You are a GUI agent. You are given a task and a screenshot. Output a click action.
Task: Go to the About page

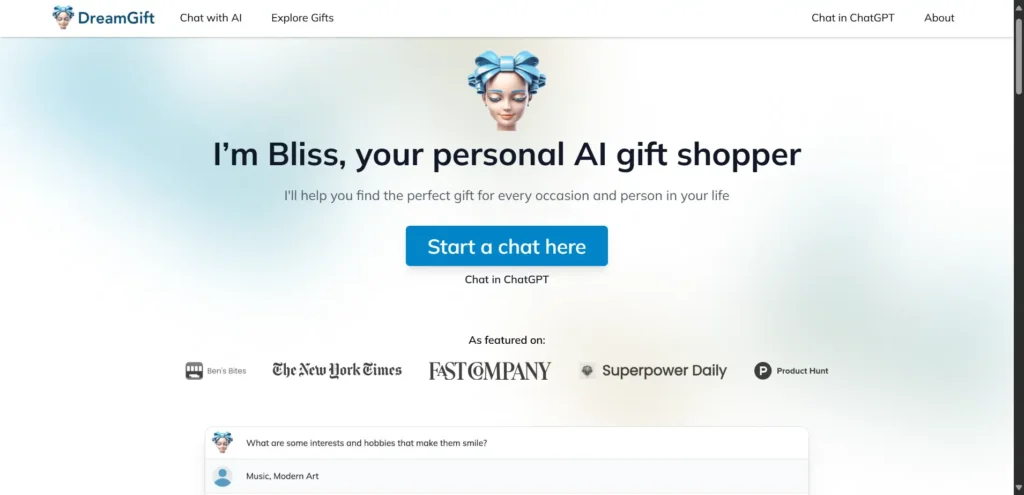[939, 18]
